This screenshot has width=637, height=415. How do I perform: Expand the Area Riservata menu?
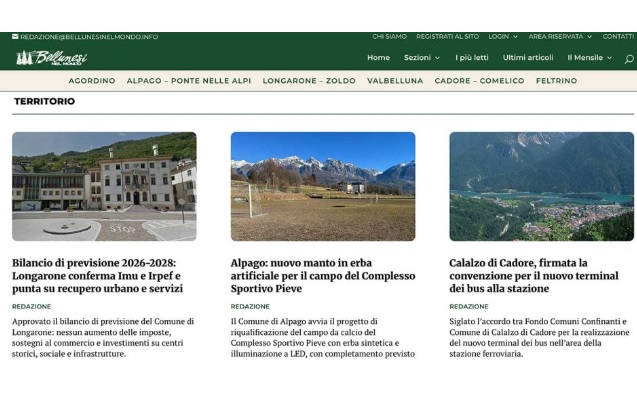click(560, 37)
